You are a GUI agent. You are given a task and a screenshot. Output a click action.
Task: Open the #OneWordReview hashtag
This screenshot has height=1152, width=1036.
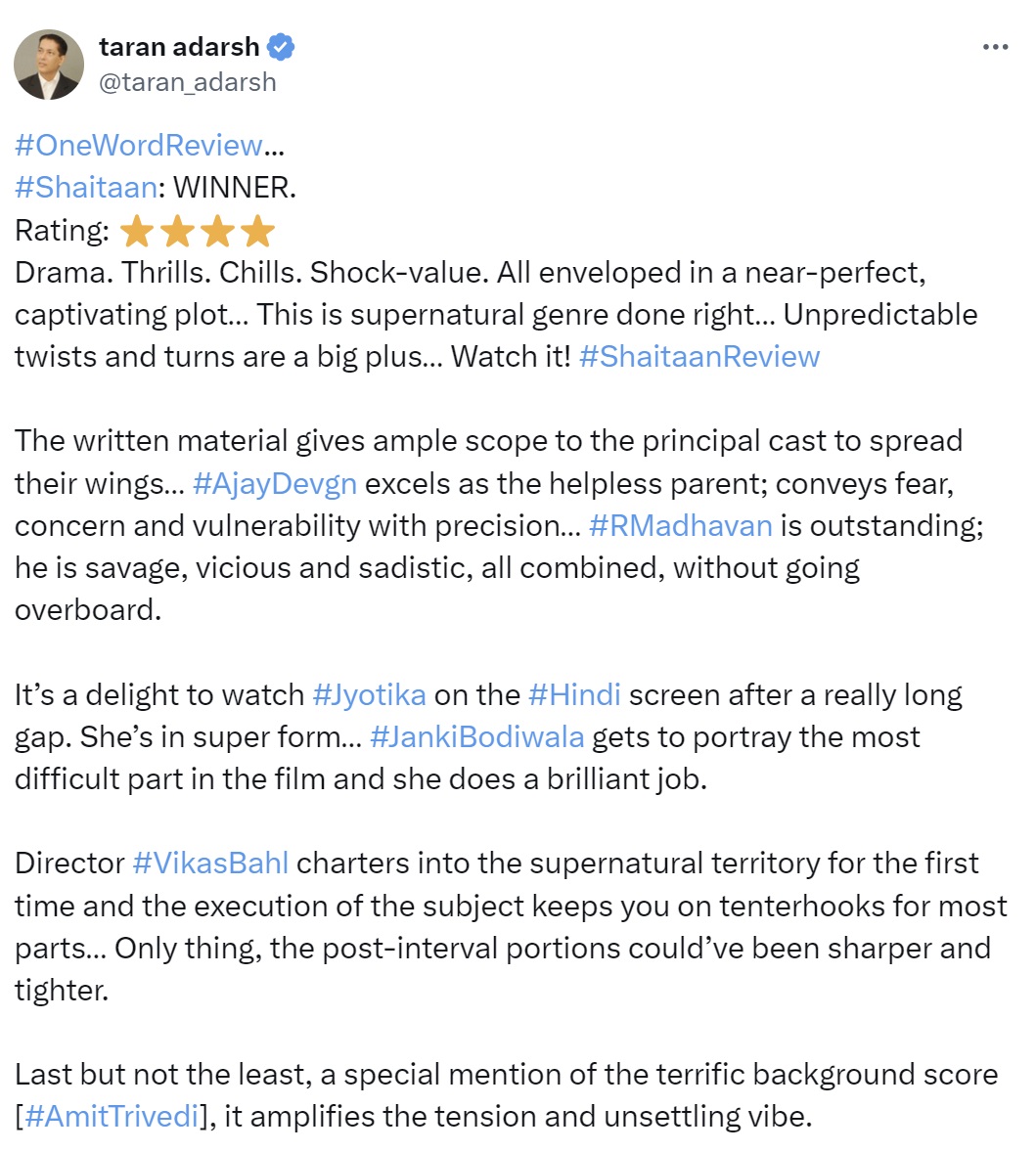click(x=139, y=145)
